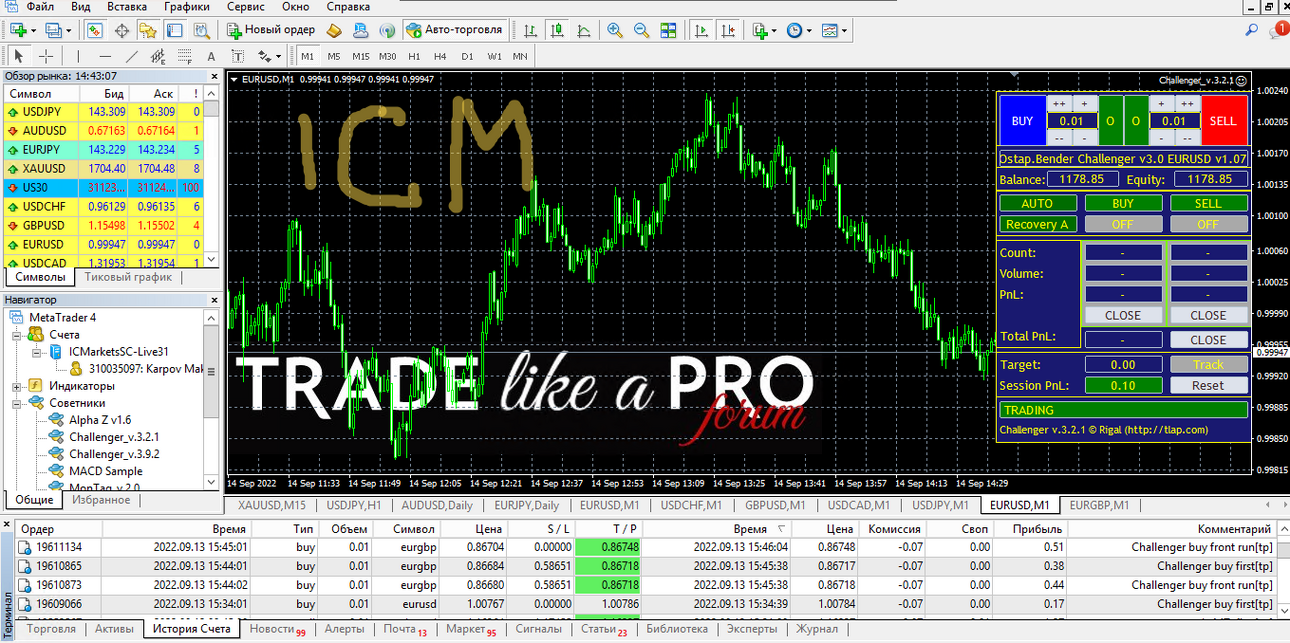The width and height of the screenshot is (1290, 643).
Task: Open the Журнал terminal tab
Action: click(817, 629)
